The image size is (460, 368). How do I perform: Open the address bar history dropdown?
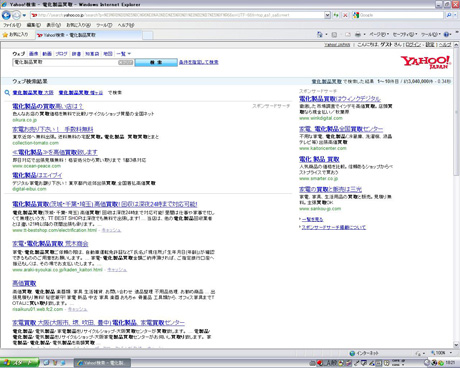click(x=327, y=15)
